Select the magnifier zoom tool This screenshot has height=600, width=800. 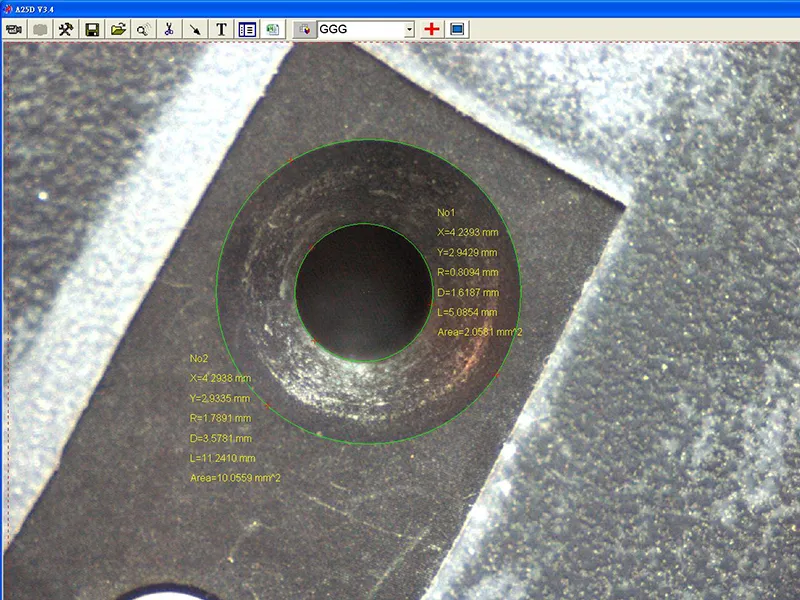click(x=144, y=30)
